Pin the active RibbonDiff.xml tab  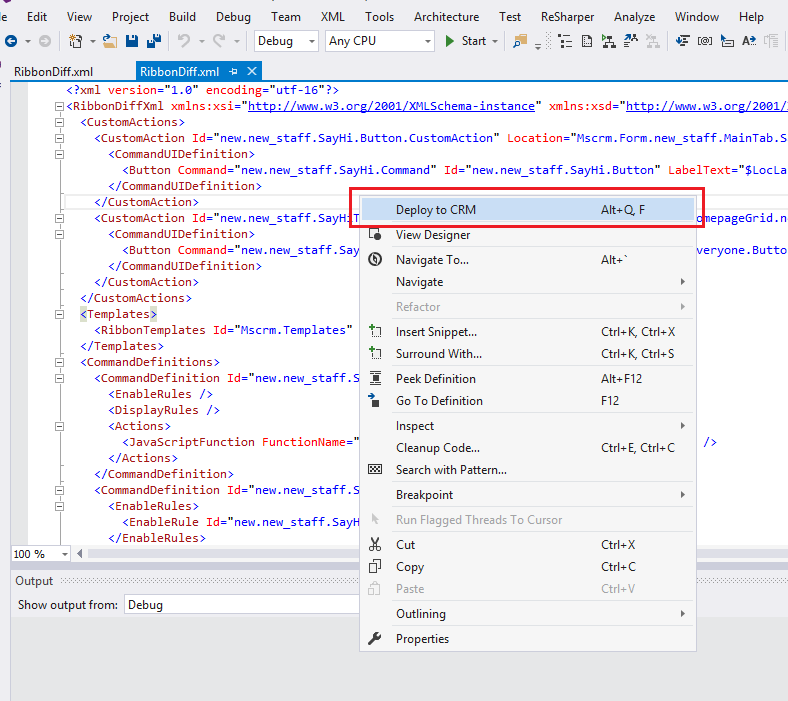[234, 71]
